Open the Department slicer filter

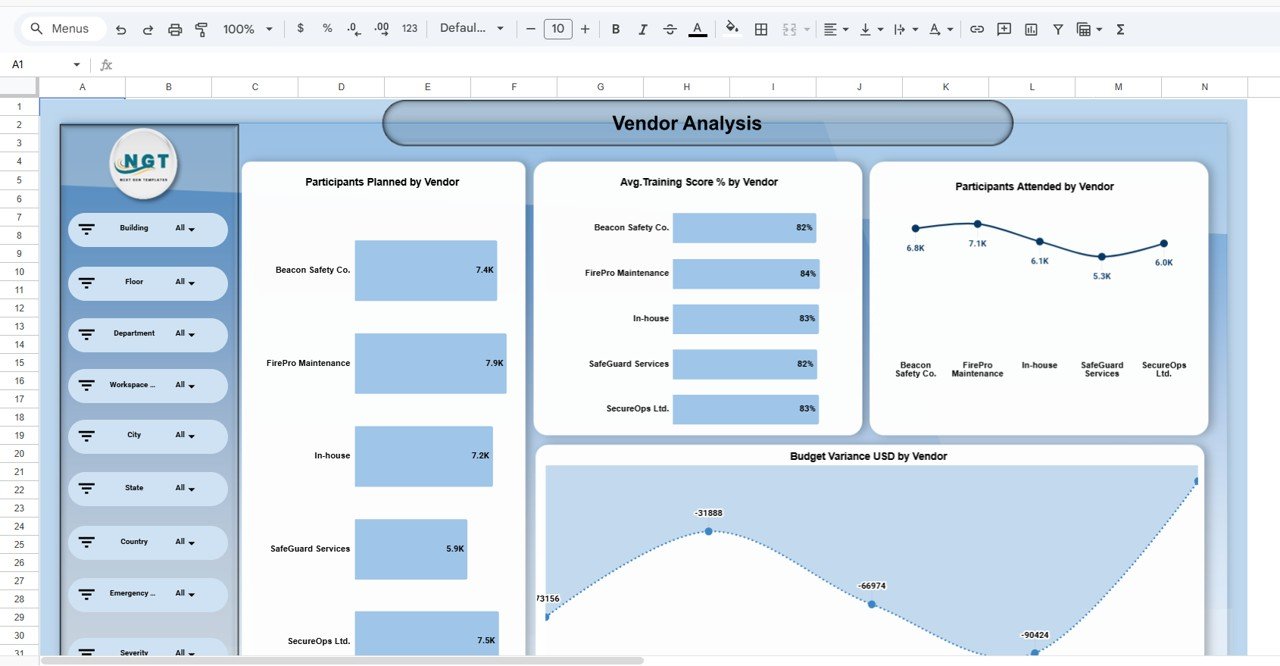(x=185, y=334)
